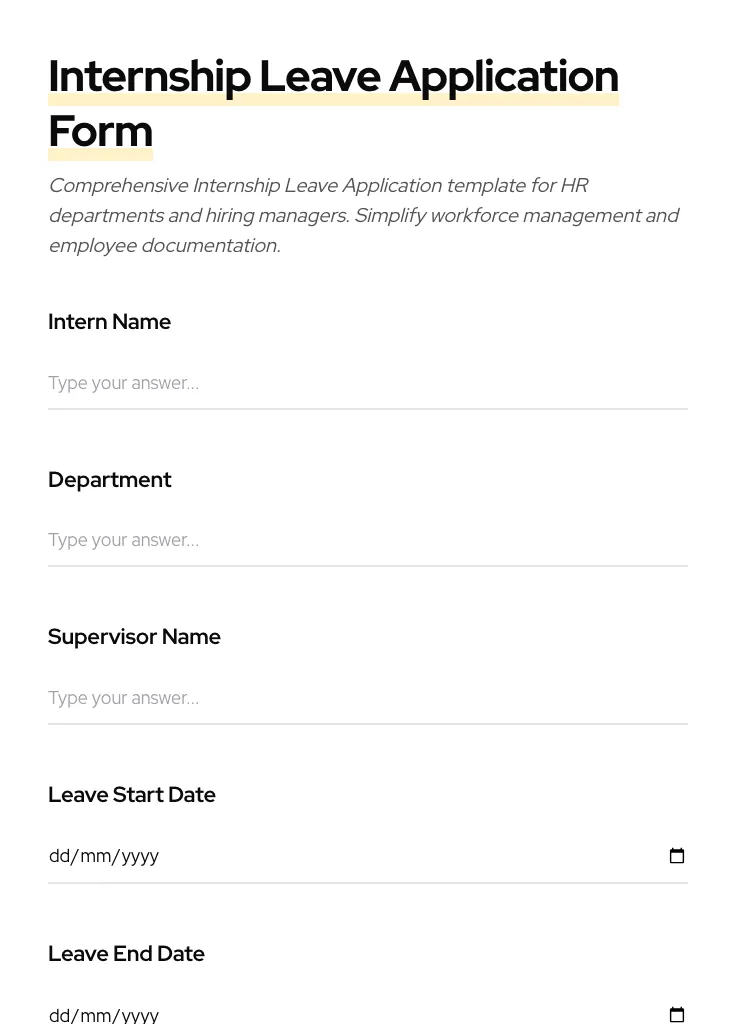The height and width of the screenshot is (1024, 736).
Task: Click the italic form description paragraph
Action: tap(364, 215)
